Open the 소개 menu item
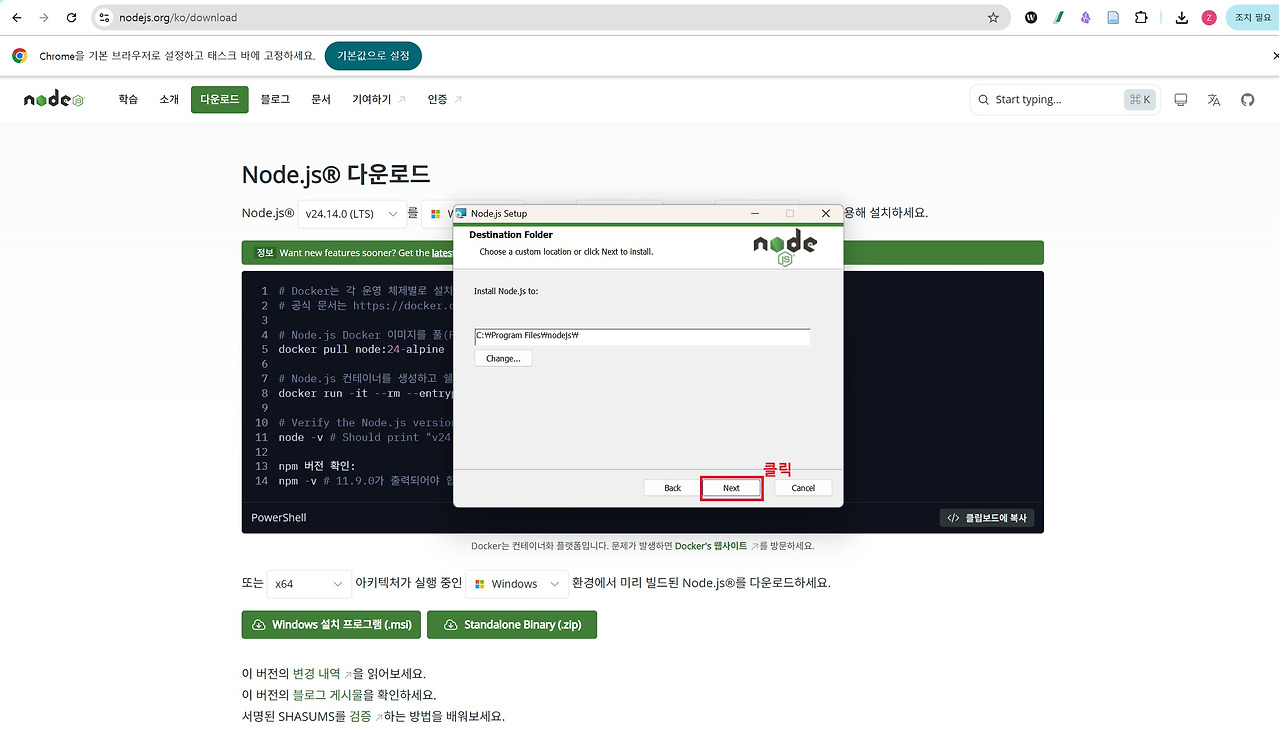The height and width of the screenshot is (732, 1280). point(169,99)
